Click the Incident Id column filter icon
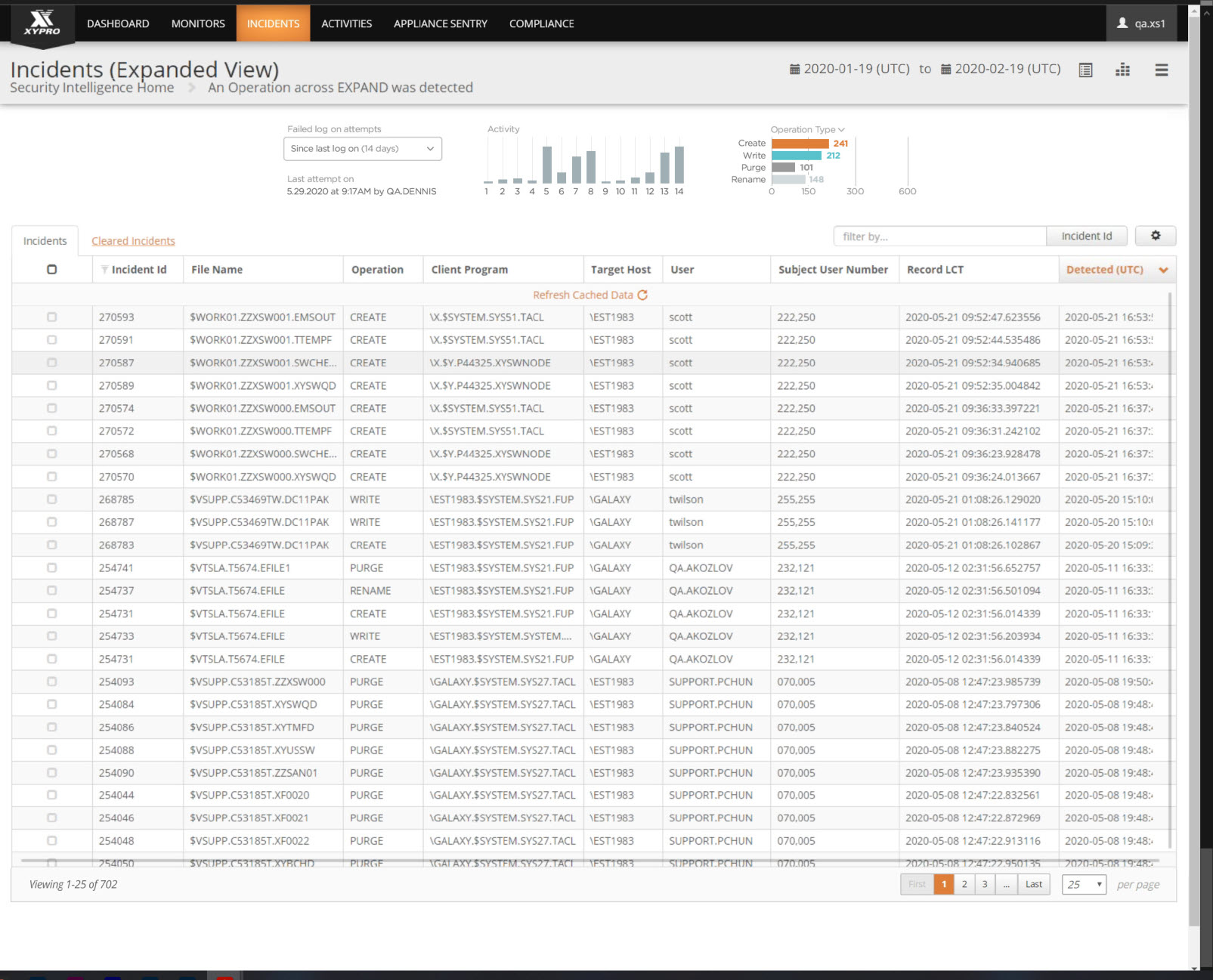 tap(104, 269)
